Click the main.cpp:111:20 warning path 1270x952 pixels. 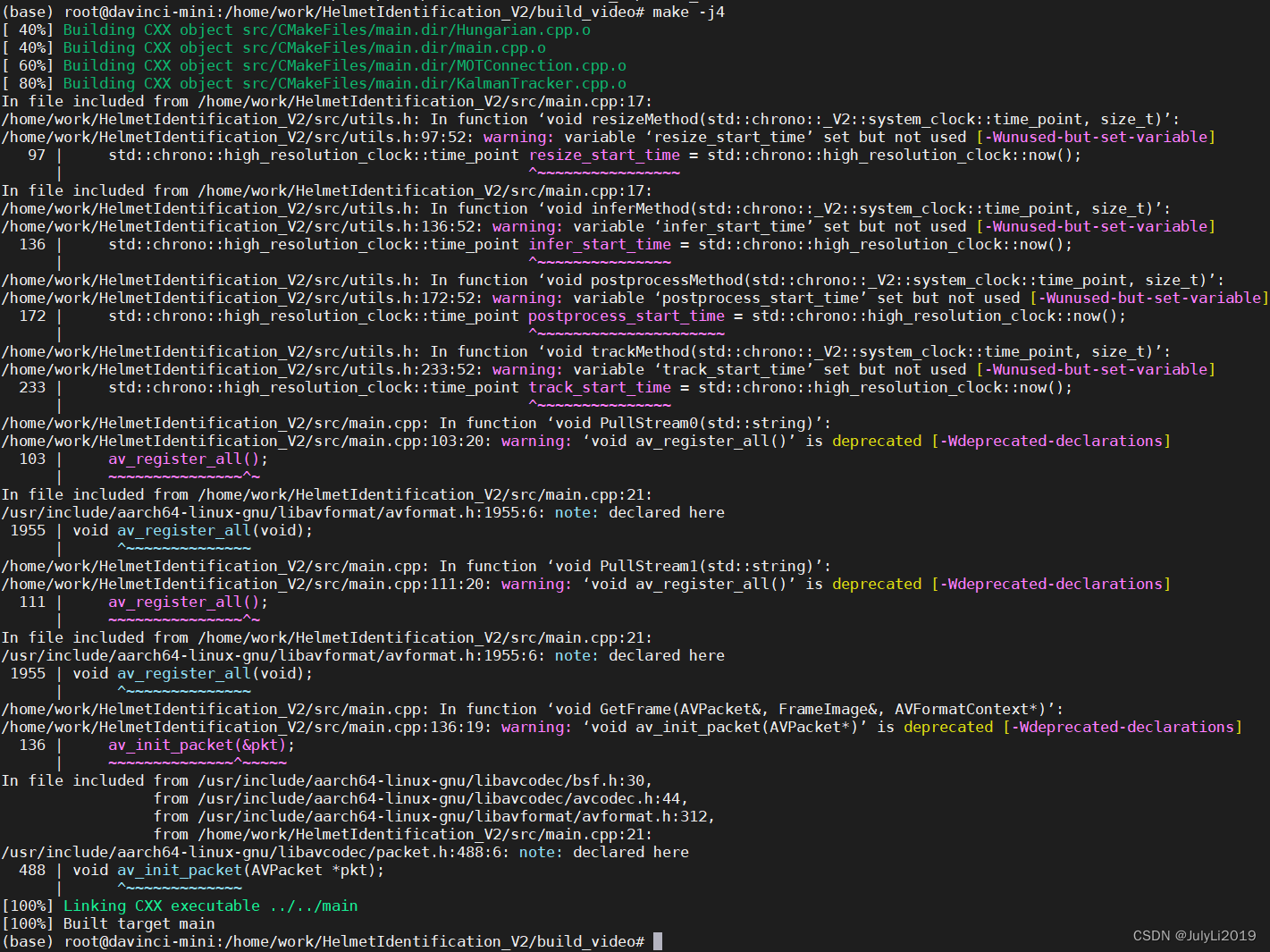[x=247, y=584]
